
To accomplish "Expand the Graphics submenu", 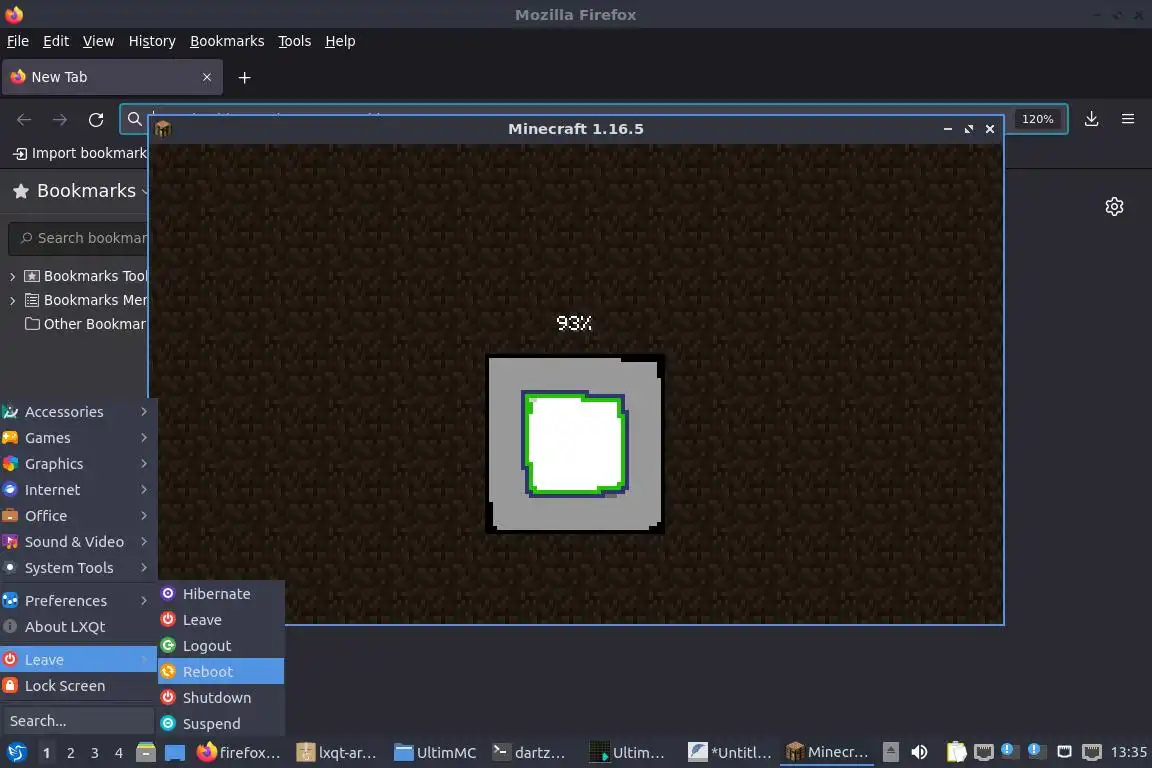I will click(79, 464).
